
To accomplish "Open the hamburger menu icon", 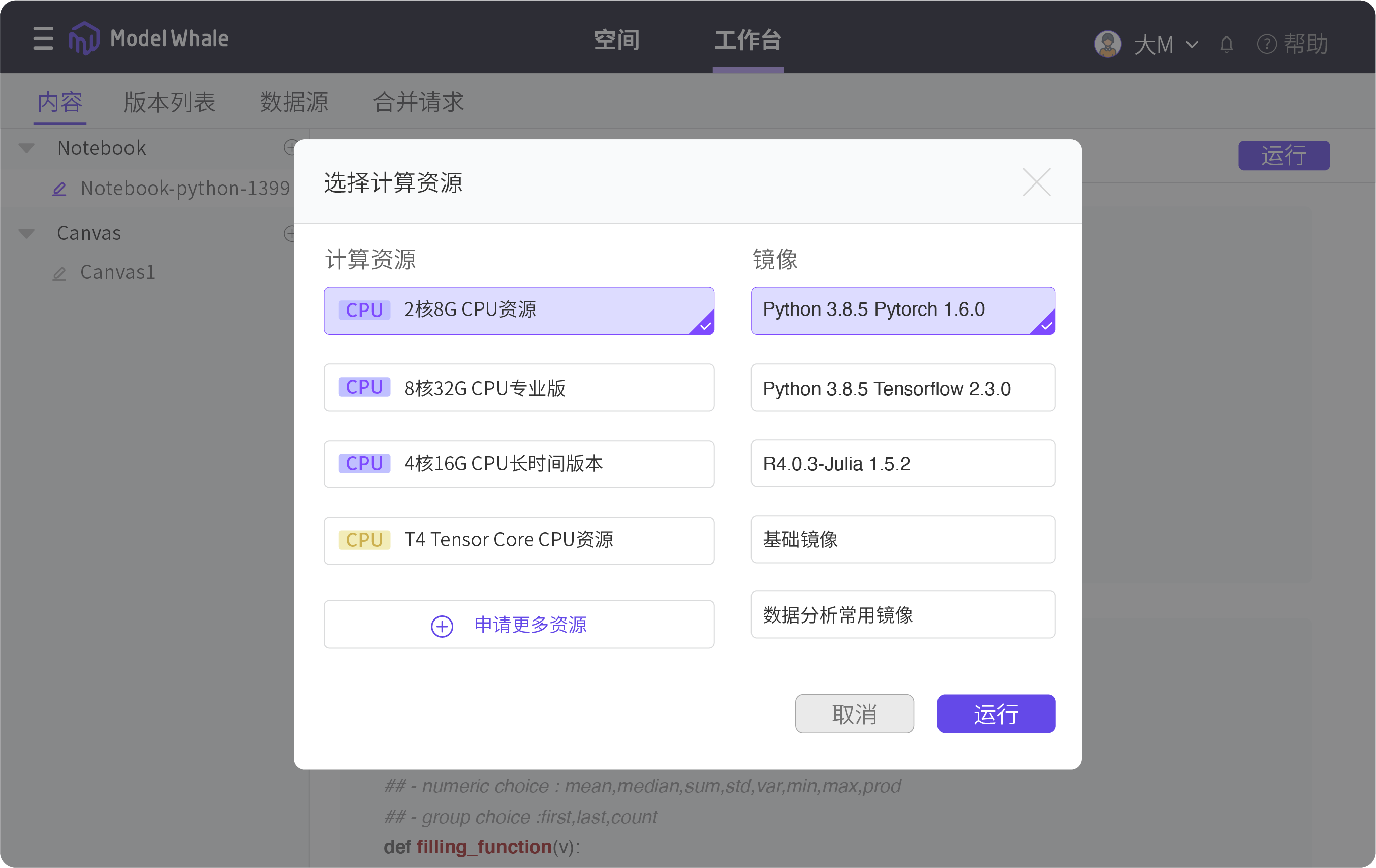I will point(43,38).
